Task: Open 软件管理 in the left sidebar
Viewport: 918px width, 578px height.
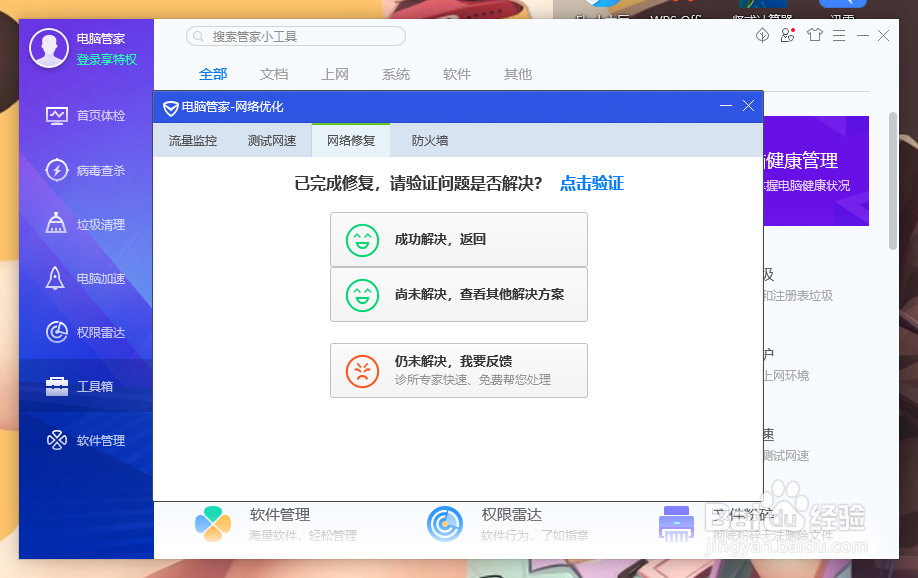Action: (x=86, y=440)
